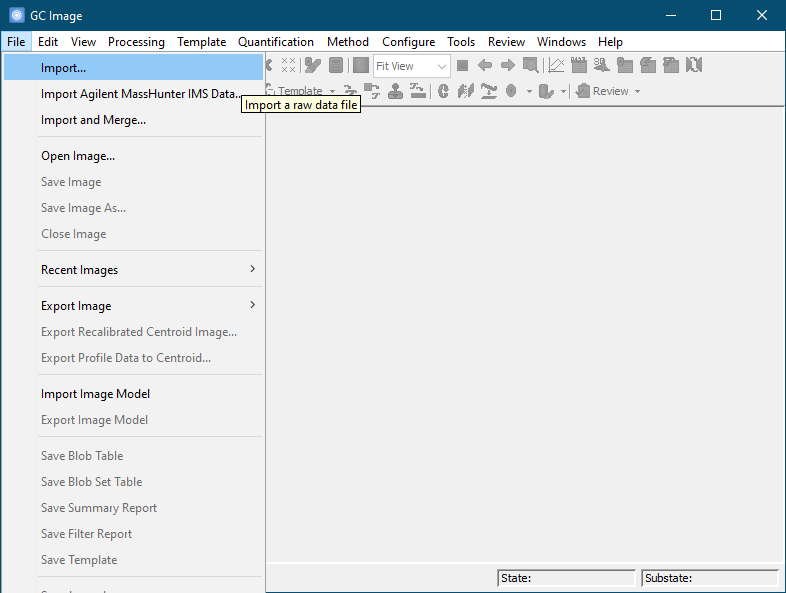Screen dimensions: 786x593
Task: Click the table icon with a left arrow
Action: pyautogui.click(x=648, y=65)
